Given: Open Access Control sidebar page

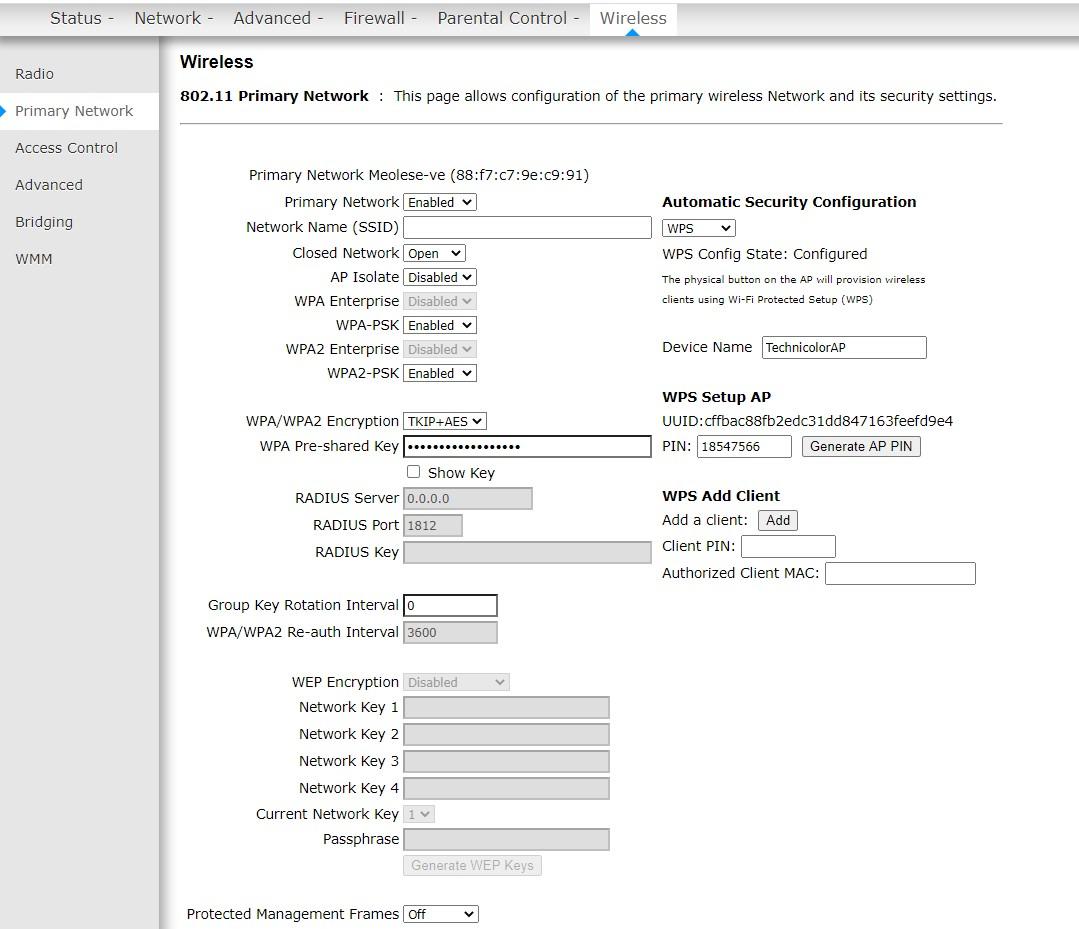Looking at the screenshot, I should (x=67, y=148).
